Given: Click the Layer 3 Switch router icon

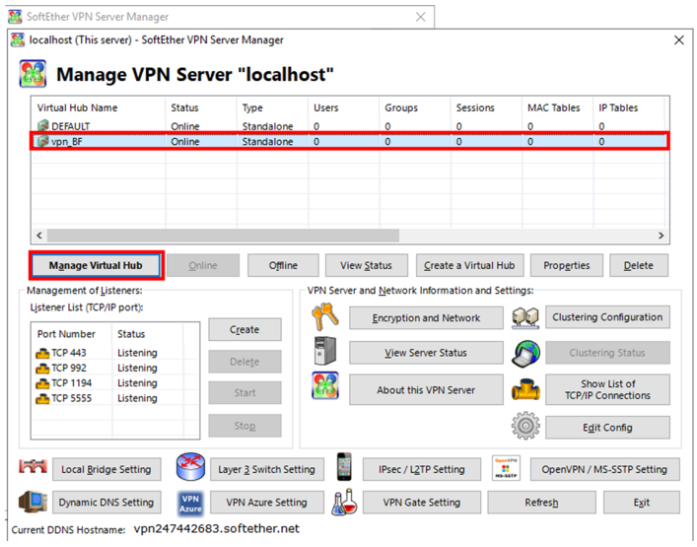Looking at the screenshot, I should pyautogui.click(x=190, y=468).
